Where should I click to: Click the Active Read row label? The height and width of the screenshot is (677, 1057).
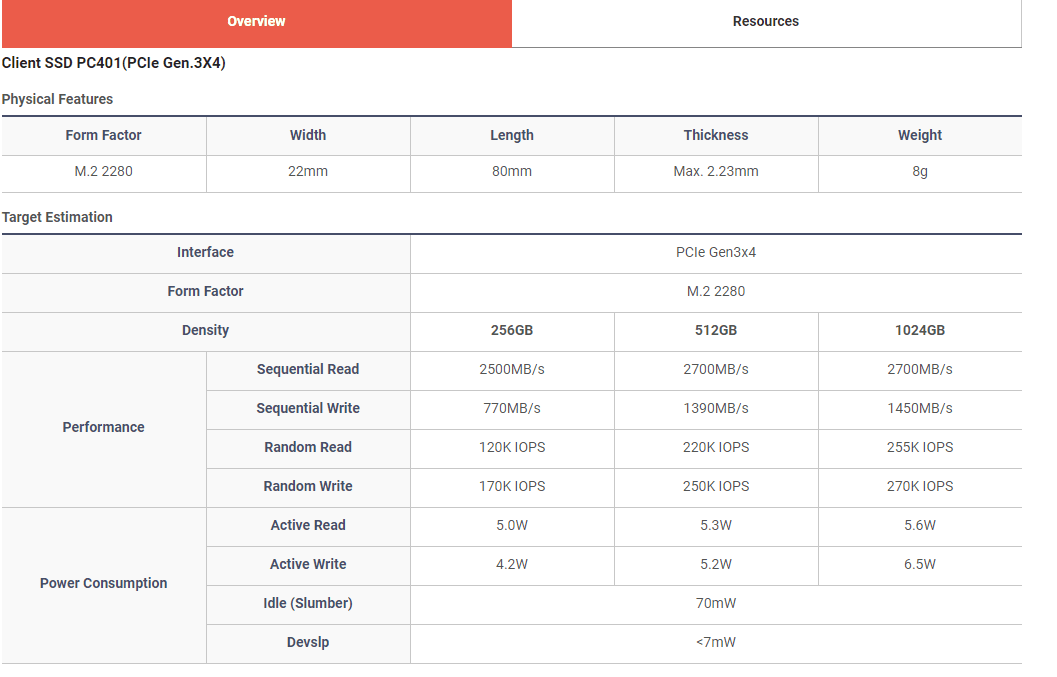[x=308, y=525]
